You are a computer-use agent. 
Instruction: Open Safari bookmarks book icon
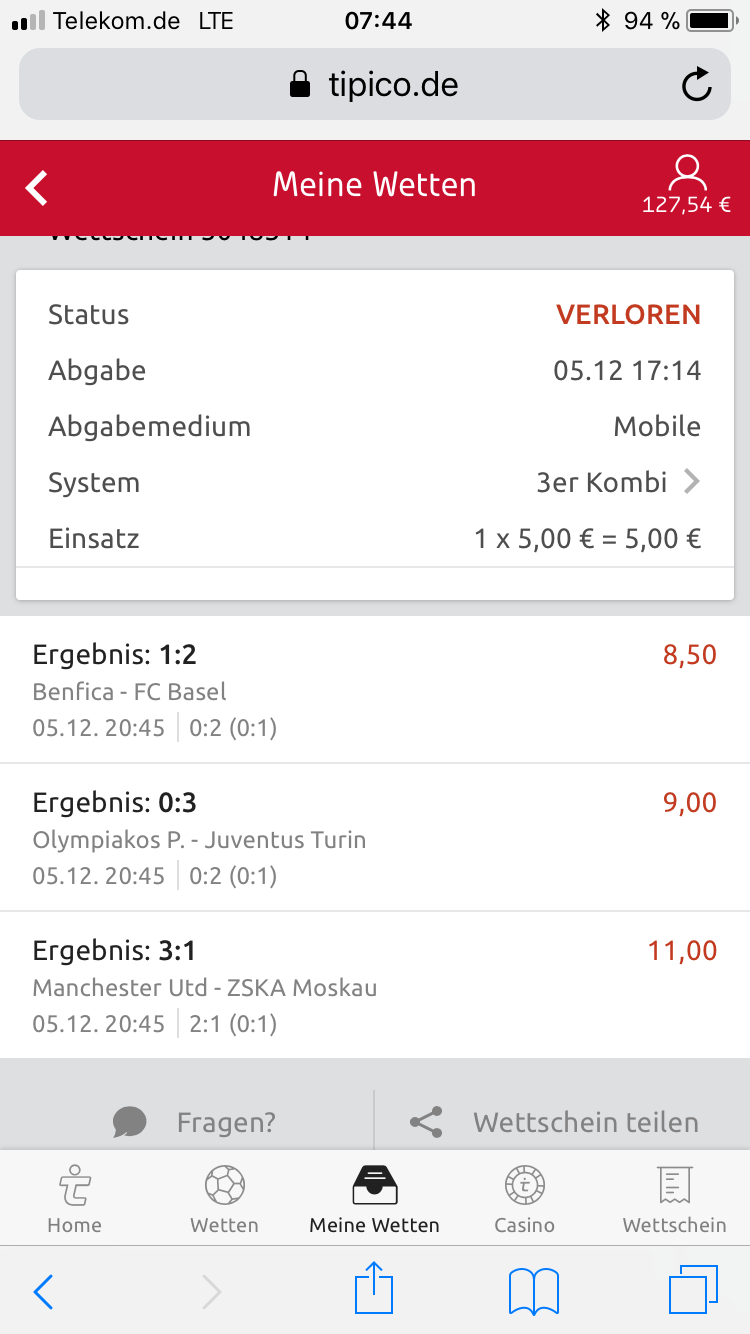click(533, 1290)
